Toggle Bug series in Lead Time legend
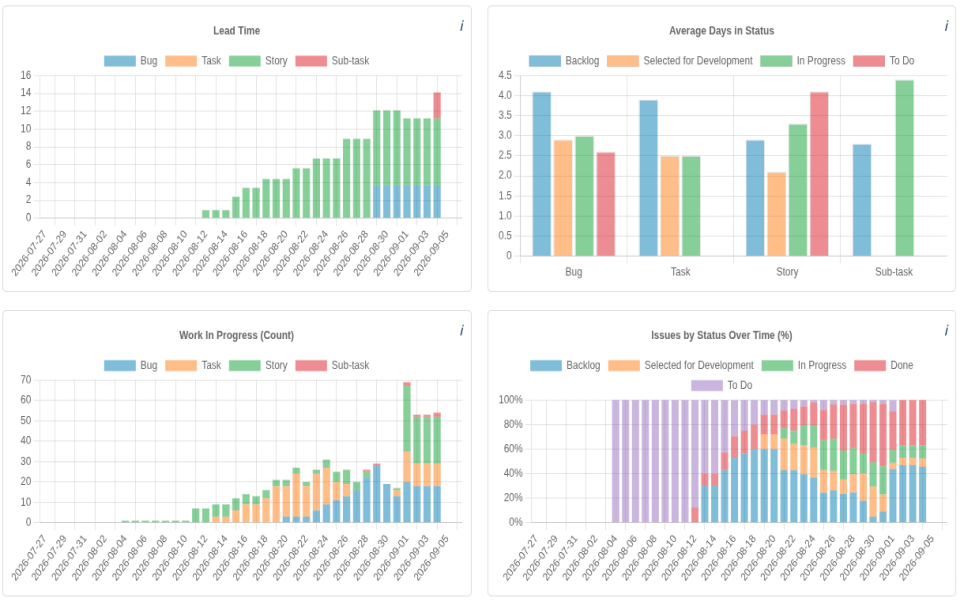The image size is (960, 600). coord(130,61)
